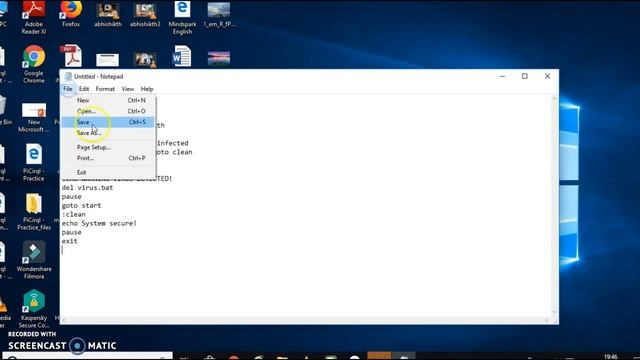This screenshot has height=360, width=640.
Task: Open the View menu in Notepad
Action: point(127,89)
